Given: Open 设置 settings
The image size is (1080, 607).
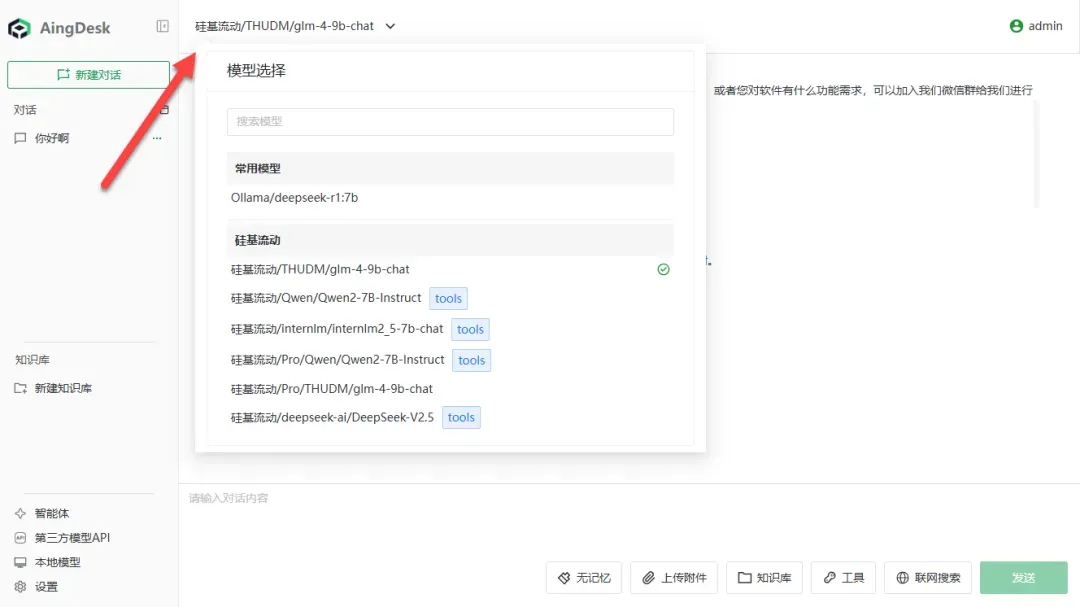Looking at the screenshot, I should [x=46, y=586].
